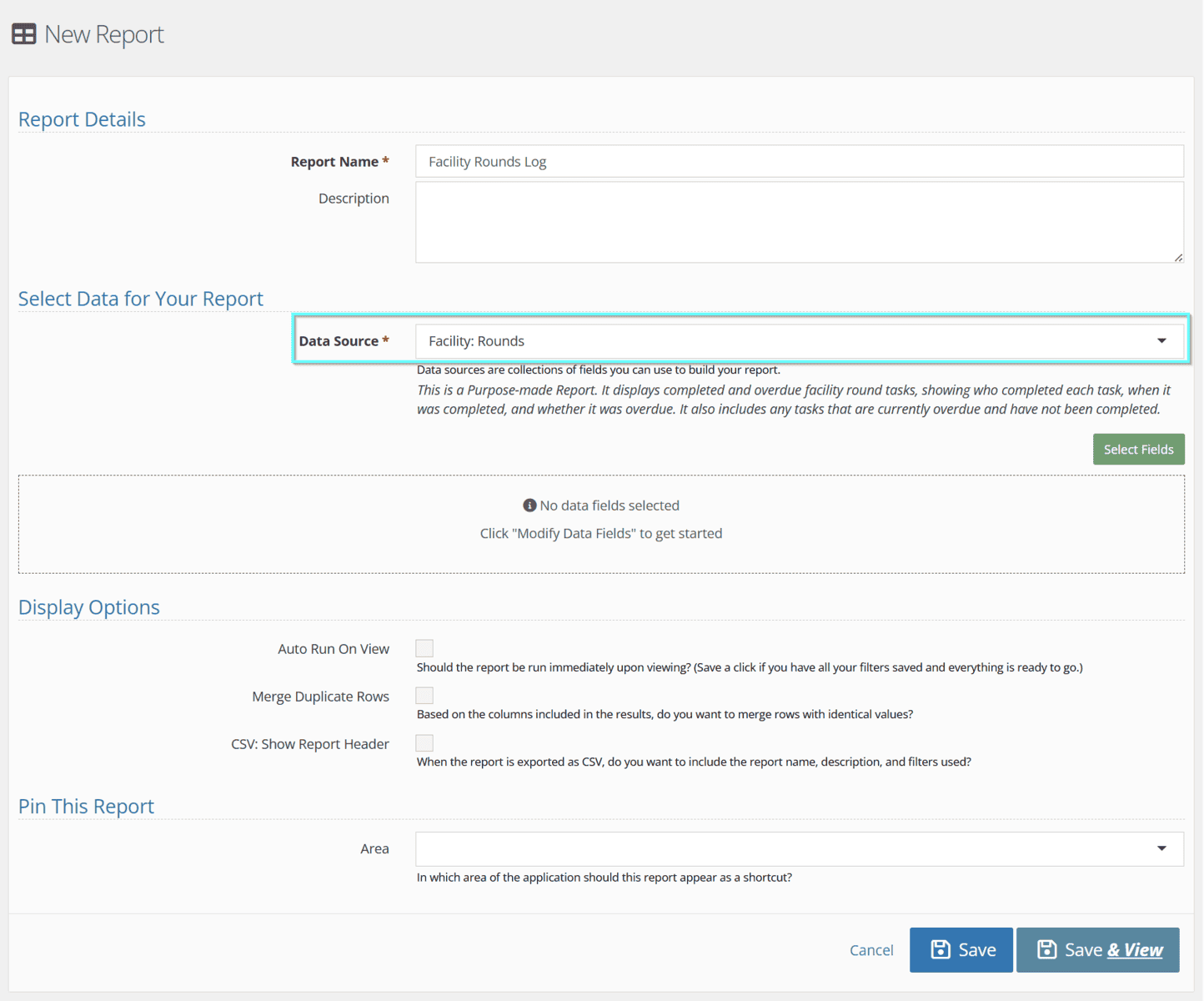The width and height of the screenshot is (1204, 1001).
Task: Click the Select Fields button
Action: point(1139,450)
